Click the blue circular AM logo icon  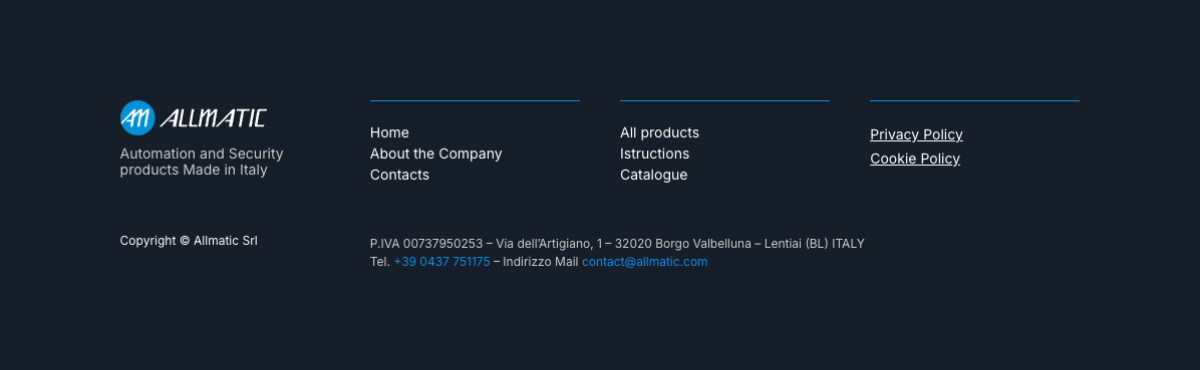[x=137, y=118]
